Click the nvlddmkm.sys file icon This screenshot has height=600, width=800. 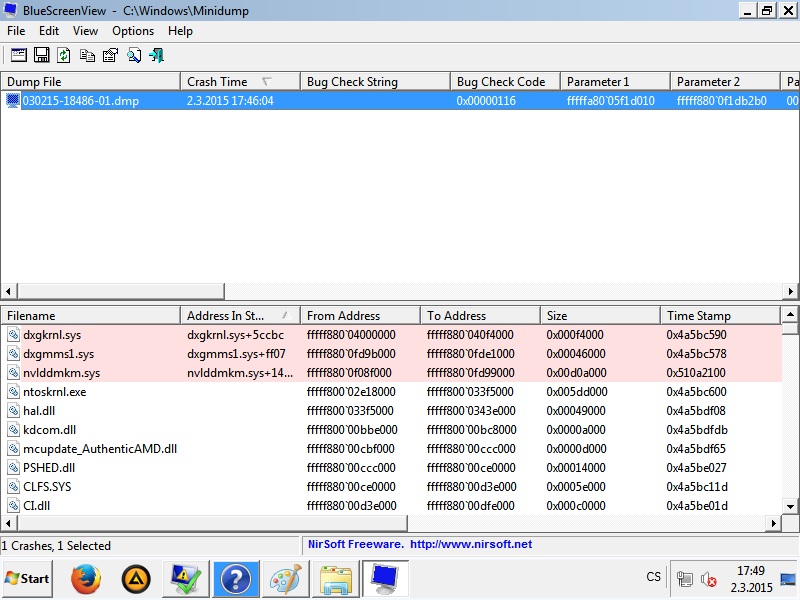14,372
